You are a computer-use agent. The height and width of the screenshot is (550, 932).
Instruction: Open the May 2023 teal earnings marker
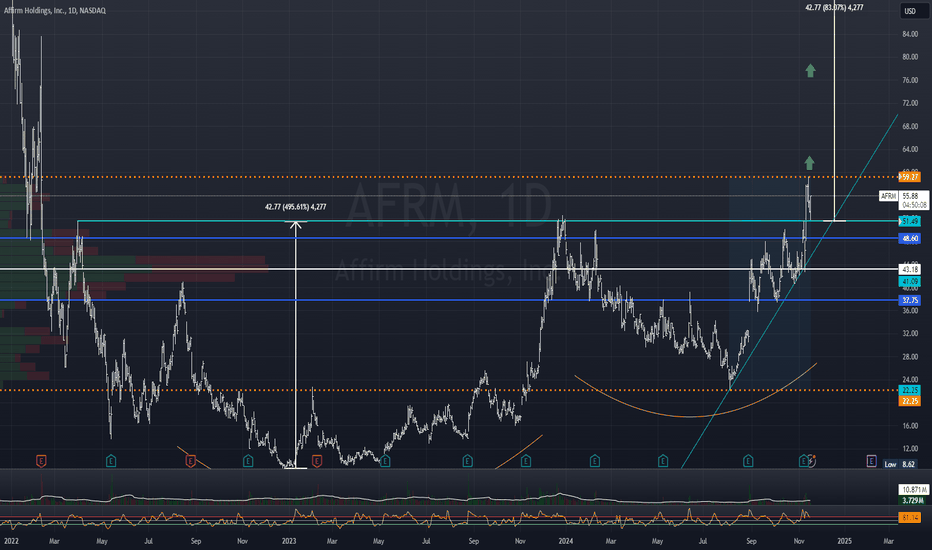pos(385,460)
